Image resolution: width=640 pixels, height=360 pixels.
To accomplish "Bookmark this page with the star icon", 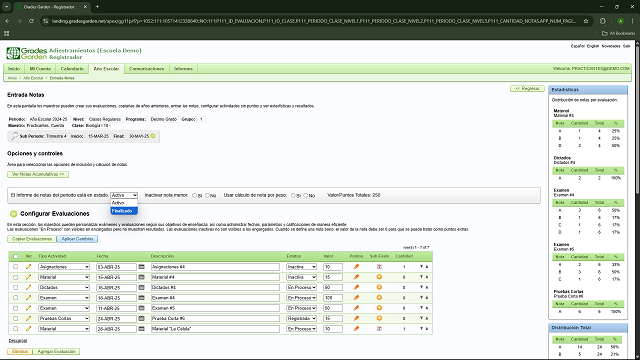I will (586, 21).
